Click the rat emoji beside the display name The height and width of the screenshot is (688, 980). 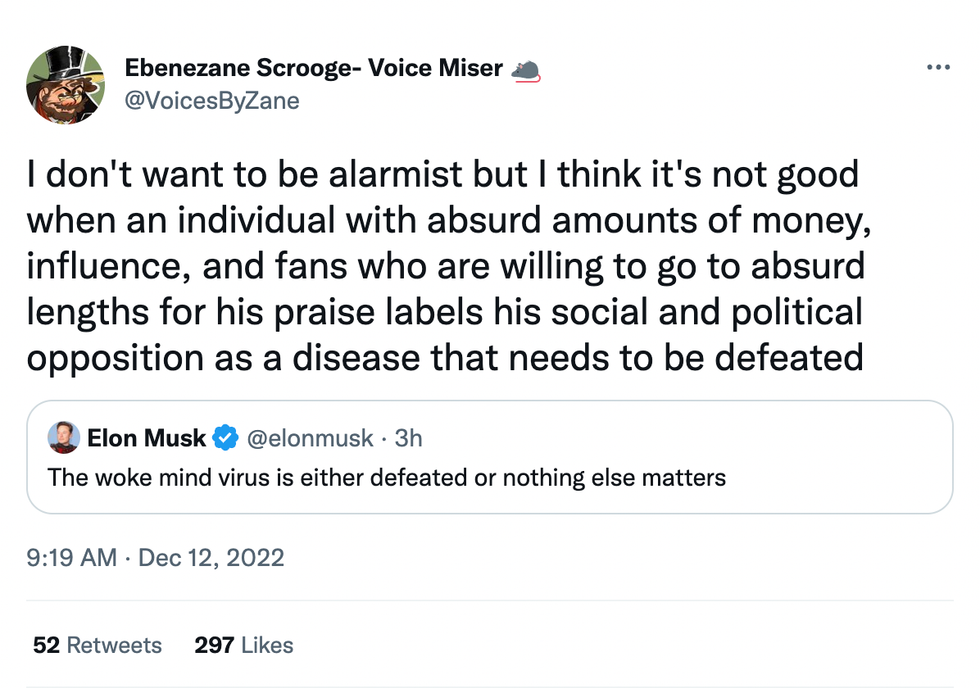click(x=526, y=69)
